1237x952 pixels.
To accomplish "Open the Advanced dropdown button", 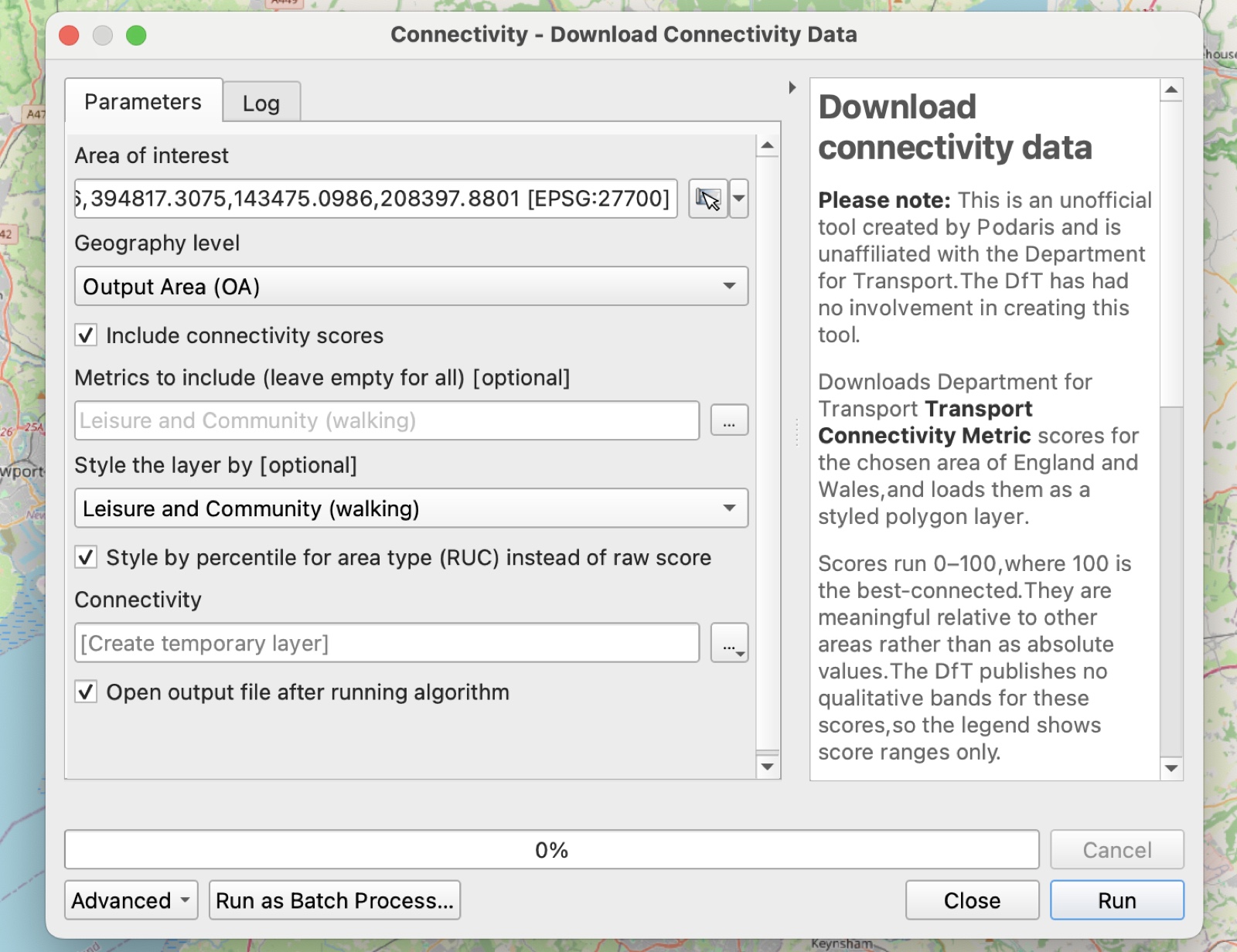I will tap(131, 900).
